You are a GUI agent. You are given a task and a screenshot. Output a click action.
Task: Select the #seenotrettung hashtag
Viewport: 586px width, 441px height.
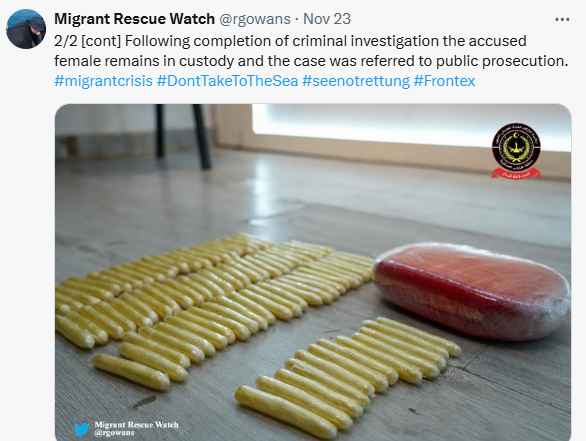[x=356, y=81]
